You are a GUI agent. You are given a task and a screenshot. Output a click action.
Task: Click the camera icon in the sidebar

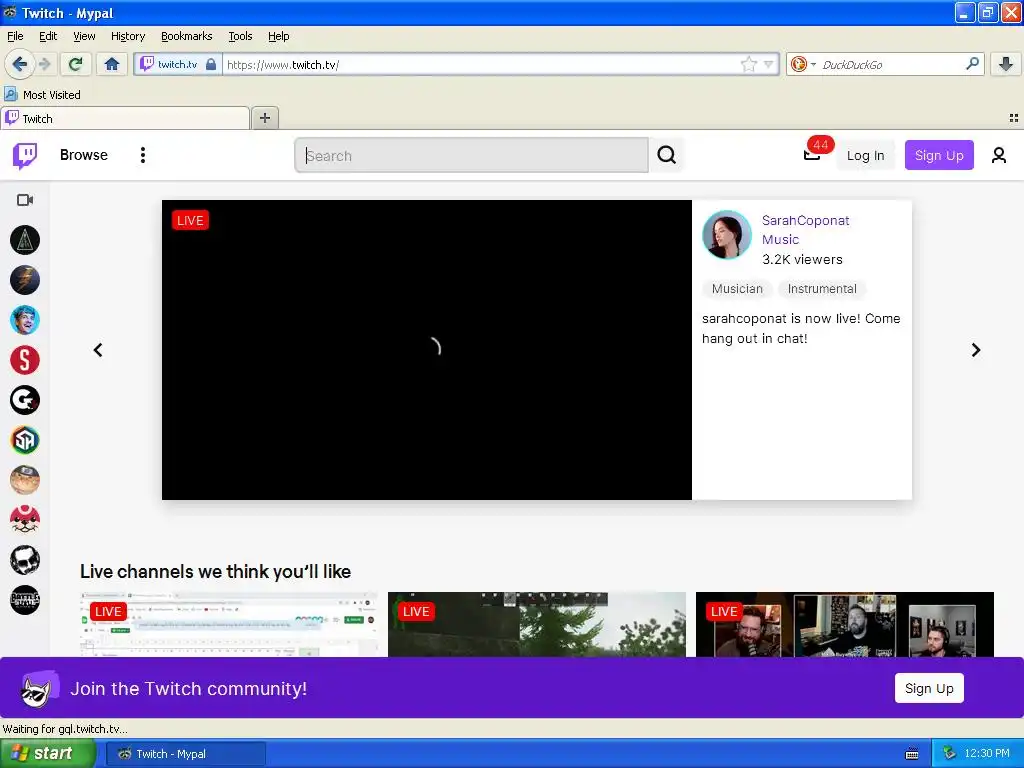[x=25, y=200]
